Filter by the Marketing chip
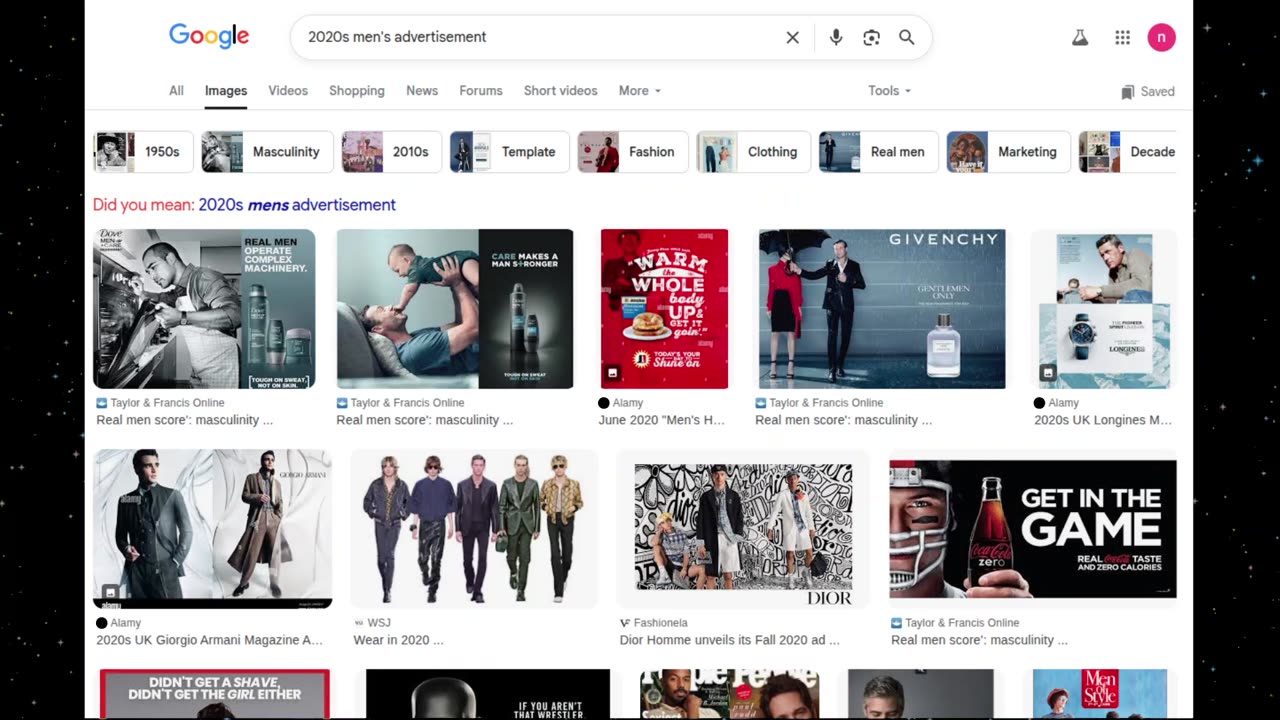Screen dimensions: 1280x720 click(1009, 152)
